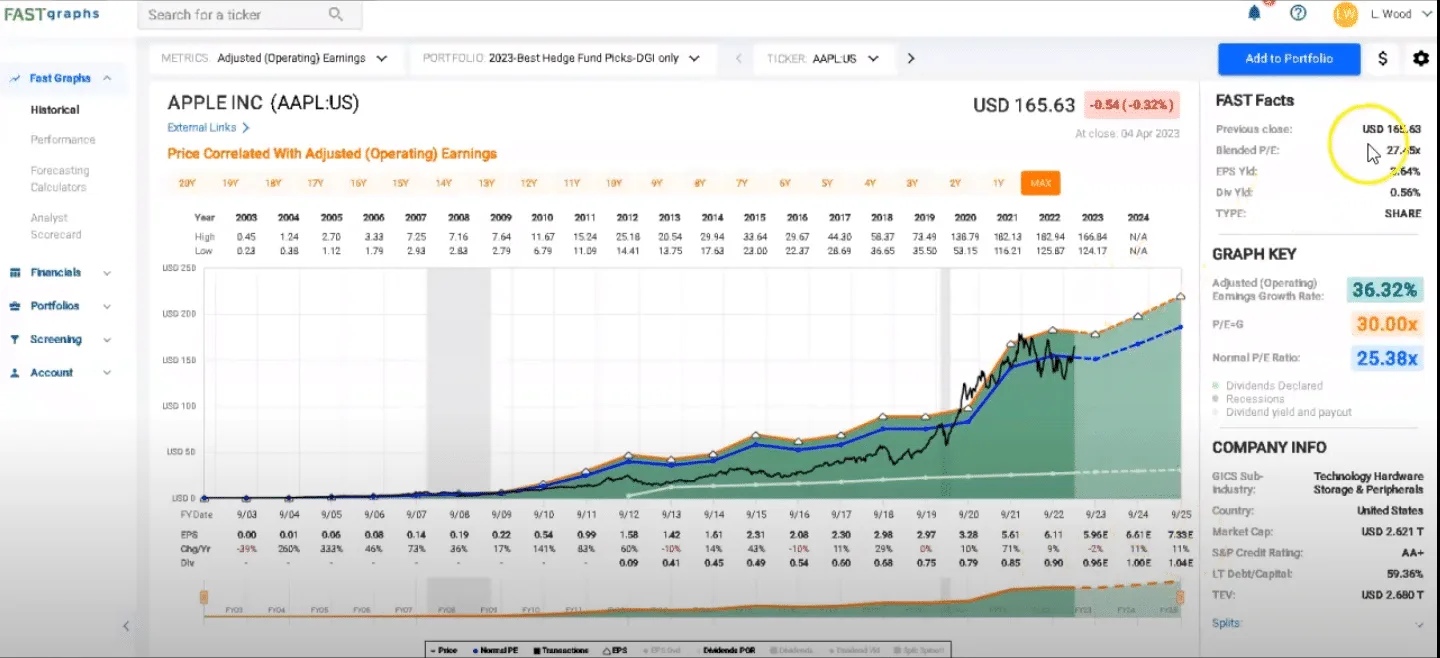
Task: Select the 7Y time range
Action: tap(742, 183)
